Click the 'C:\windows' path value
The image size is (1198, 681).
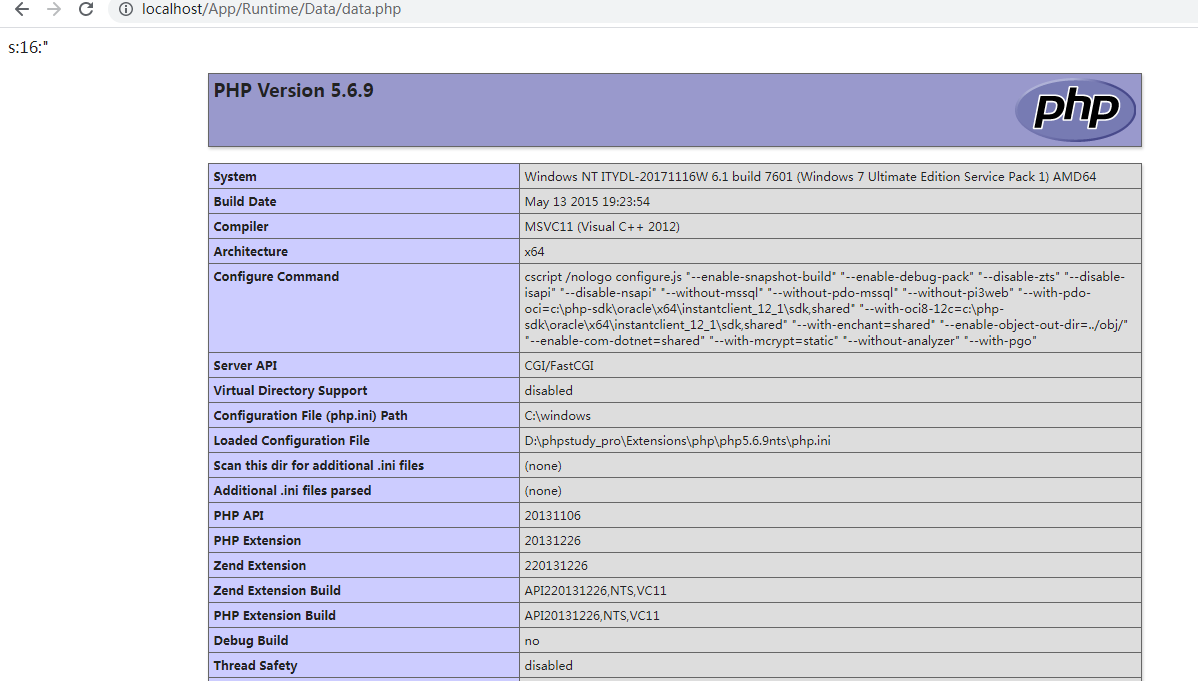[x=557, y=416]
